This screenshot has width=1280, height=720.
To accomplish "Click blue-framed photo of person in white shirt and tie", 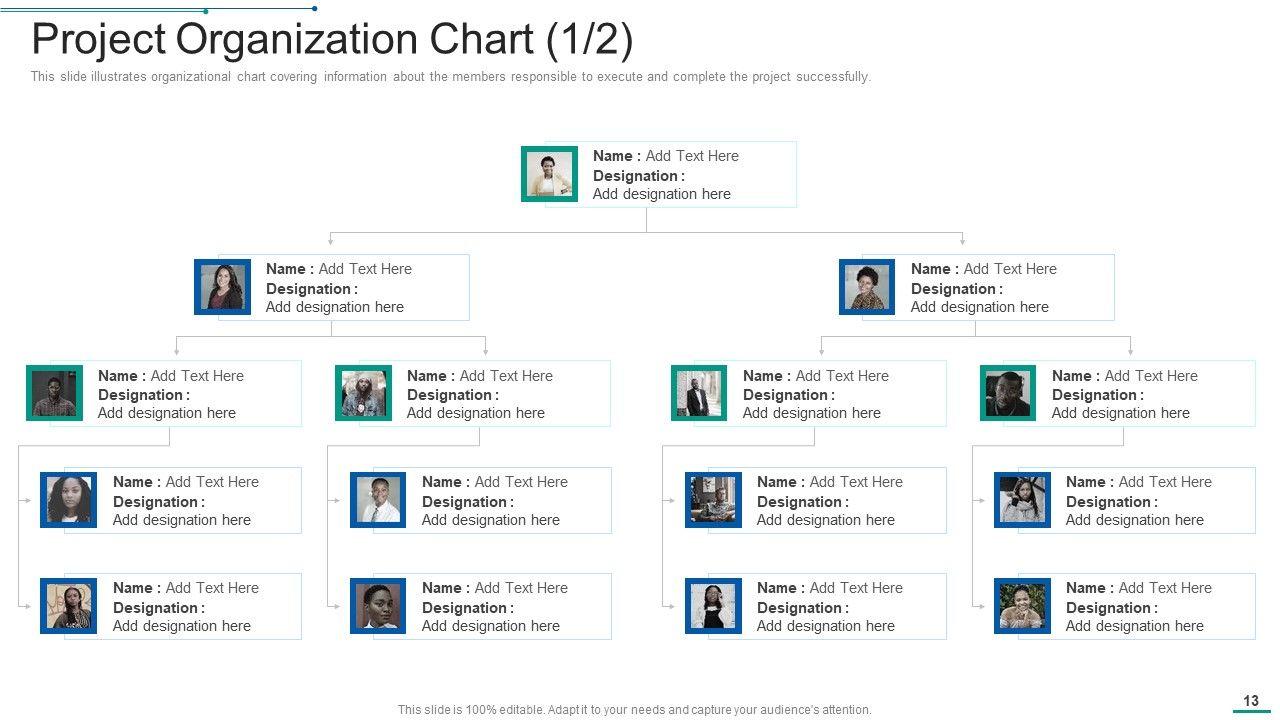I will point(378,500).
